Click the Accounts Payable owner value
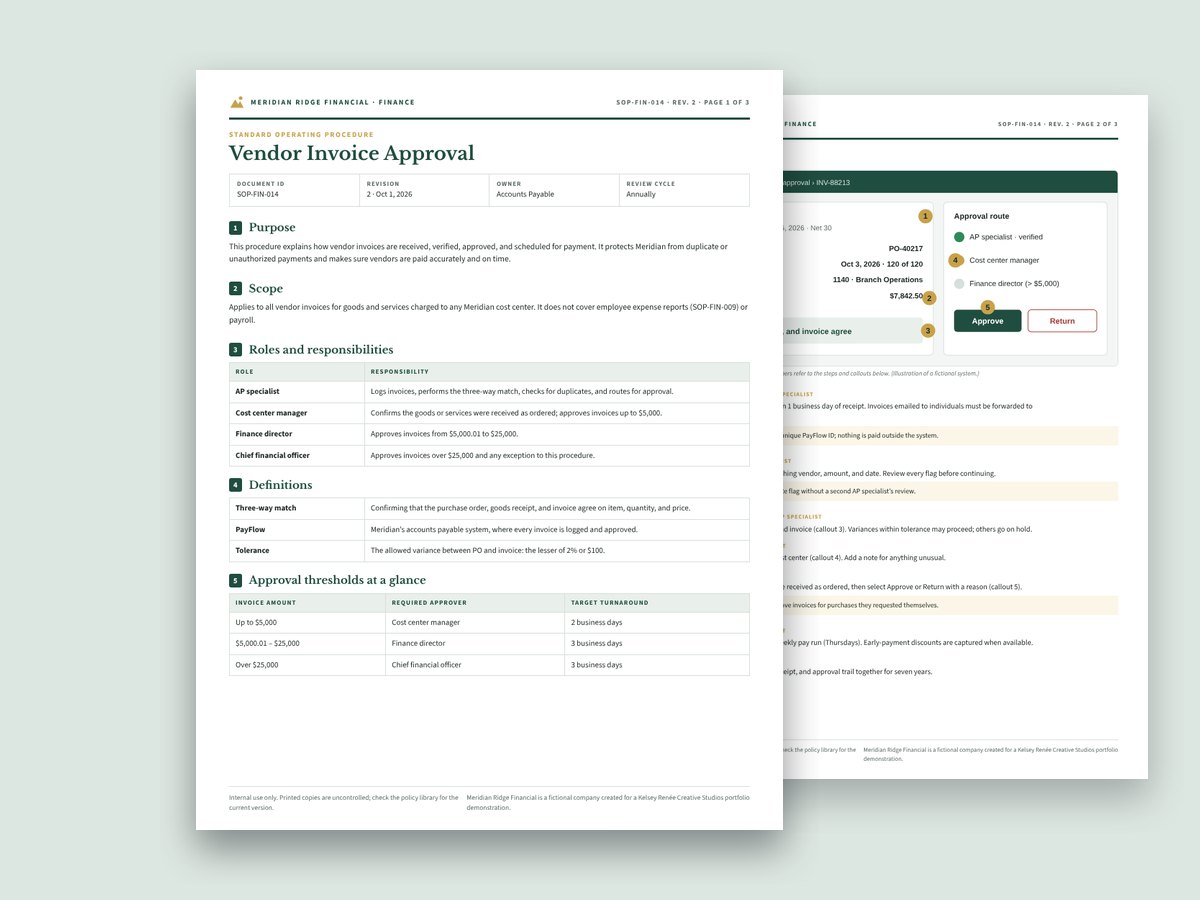This screenshot has width=1200, height=900. (x=525, y=195)
